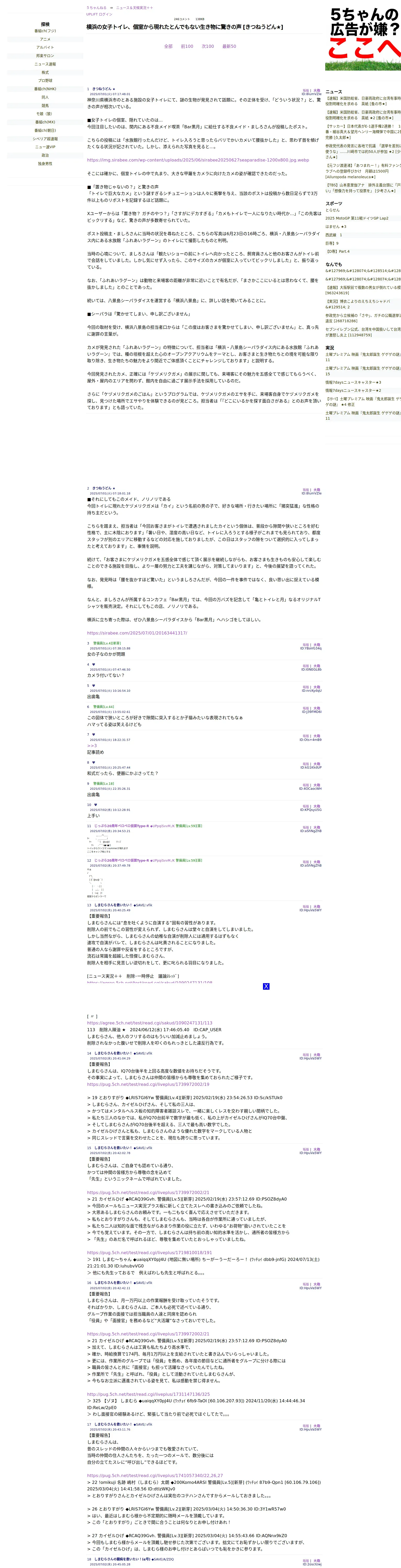This screenshot has width=401, height=1568.
Task: Open 邦楽サロン in the sidebar
Action: (45, 56)
